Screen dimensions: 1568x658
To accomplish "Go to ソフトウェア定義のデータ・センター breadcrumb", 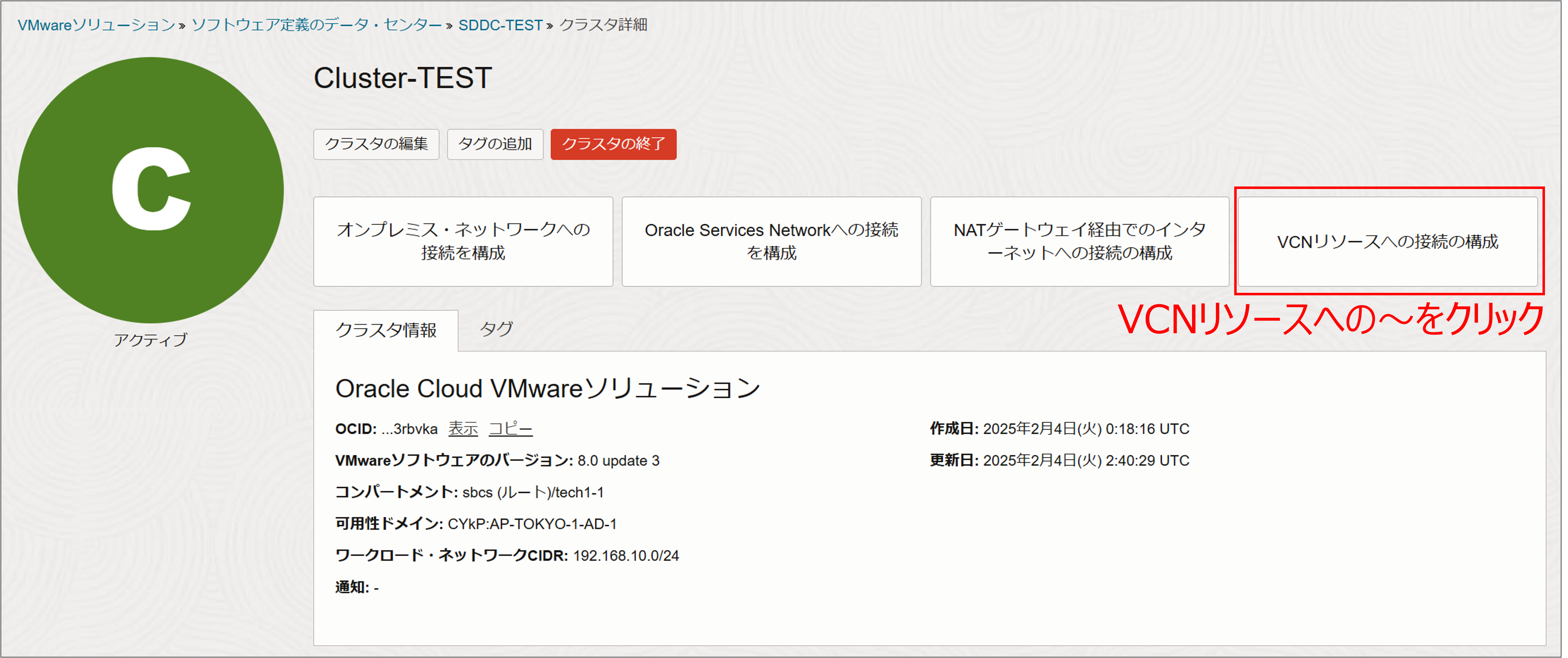I will tap(316, 25).
